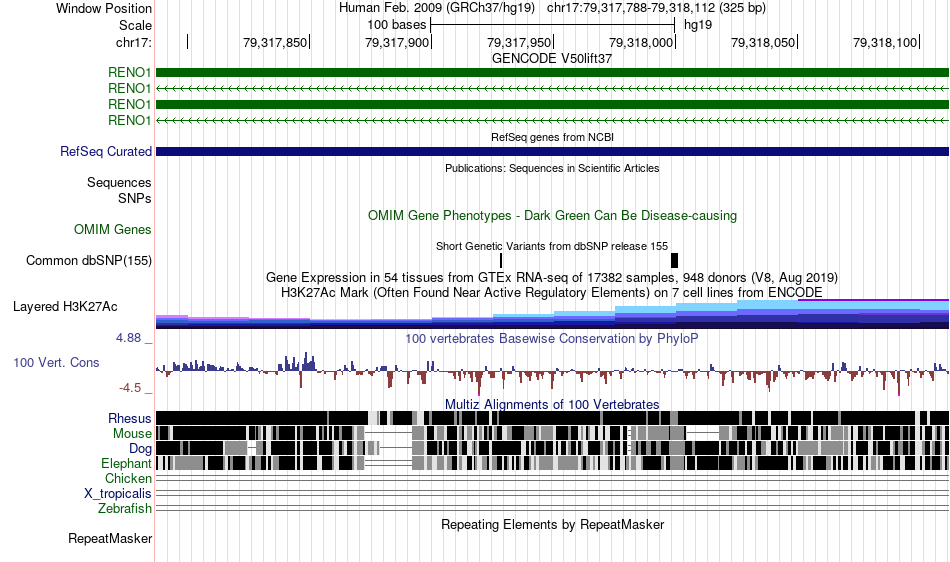The height and width of the screenshot is (562, 950).
Task: Open Multiz Alignments of 100 Vertebrates title
Action: (x=552, y=404)
